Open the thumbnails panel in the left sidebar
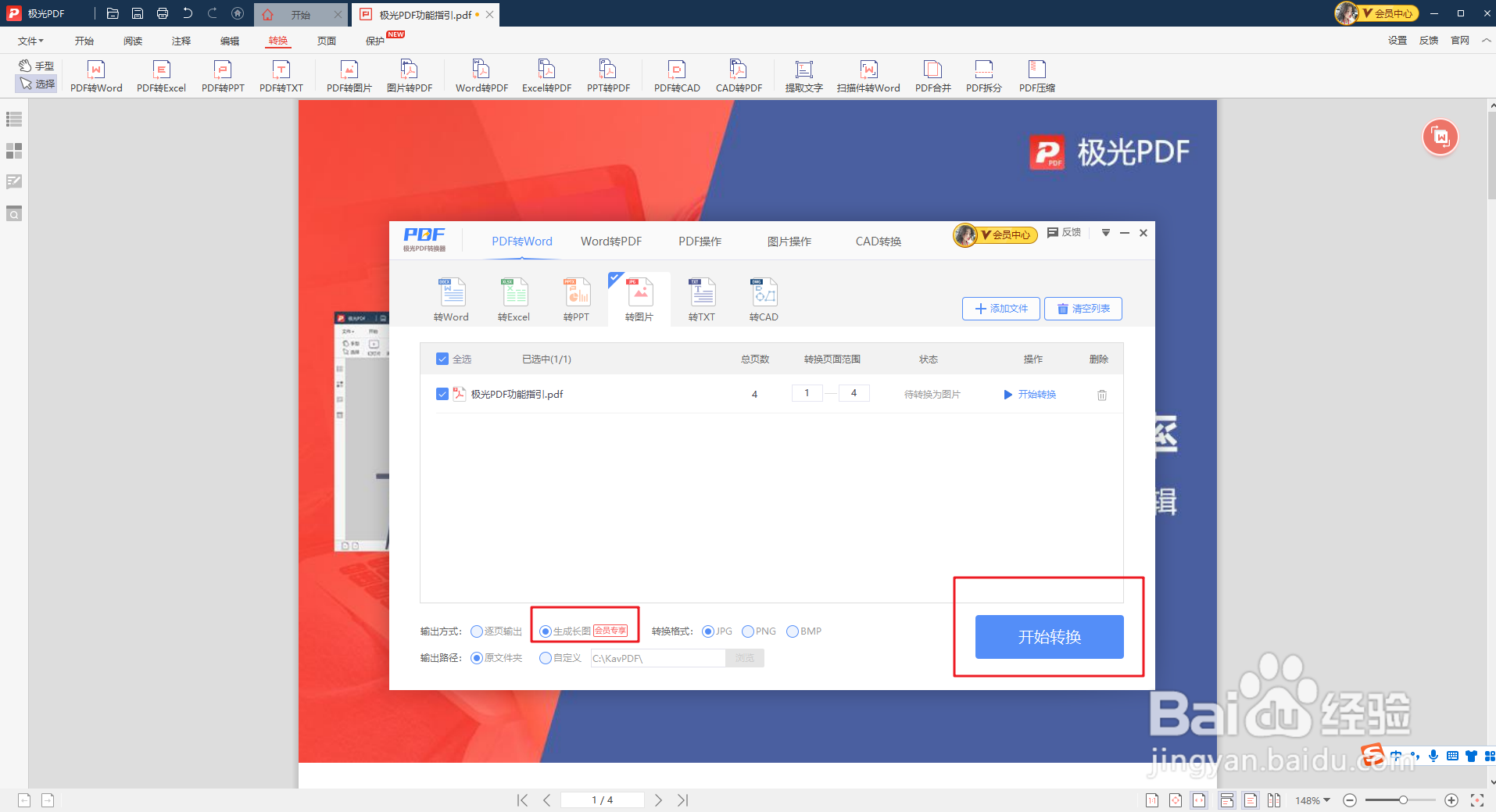The image size is (1496, 812). pos(14,150)
